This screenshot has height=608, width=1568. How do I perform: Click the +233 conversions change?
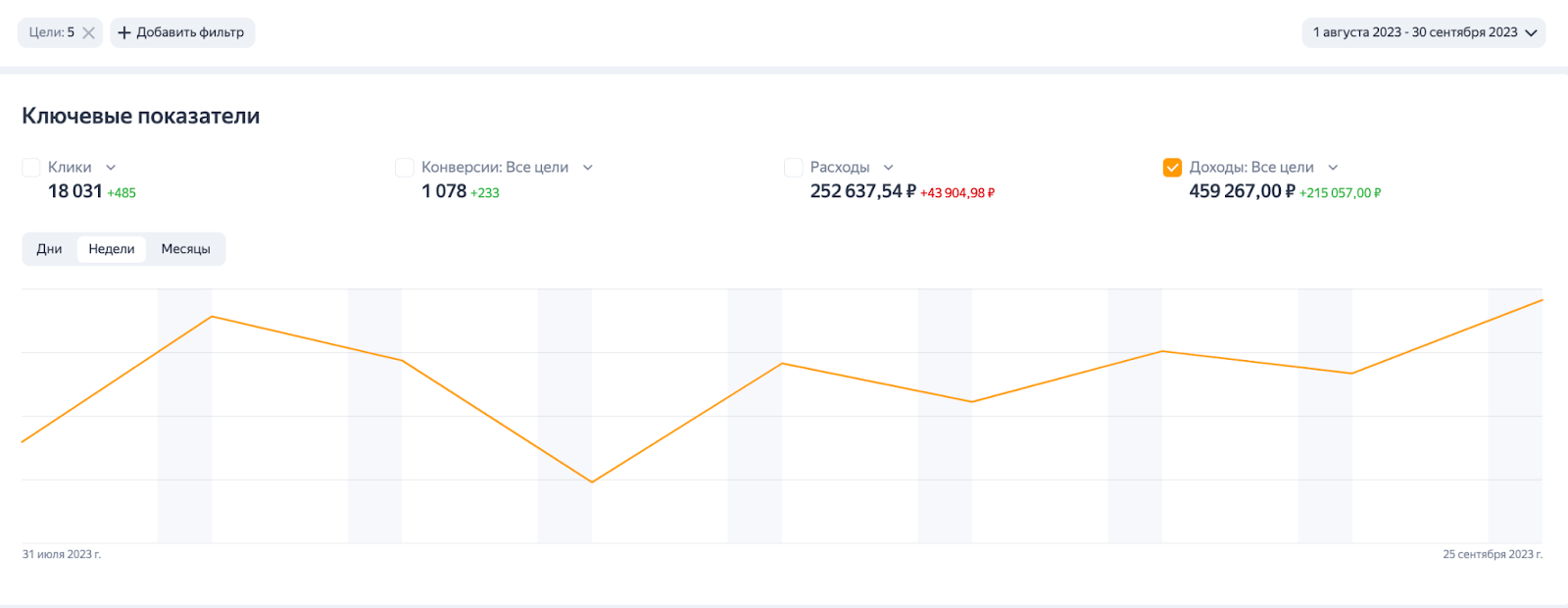485,193
